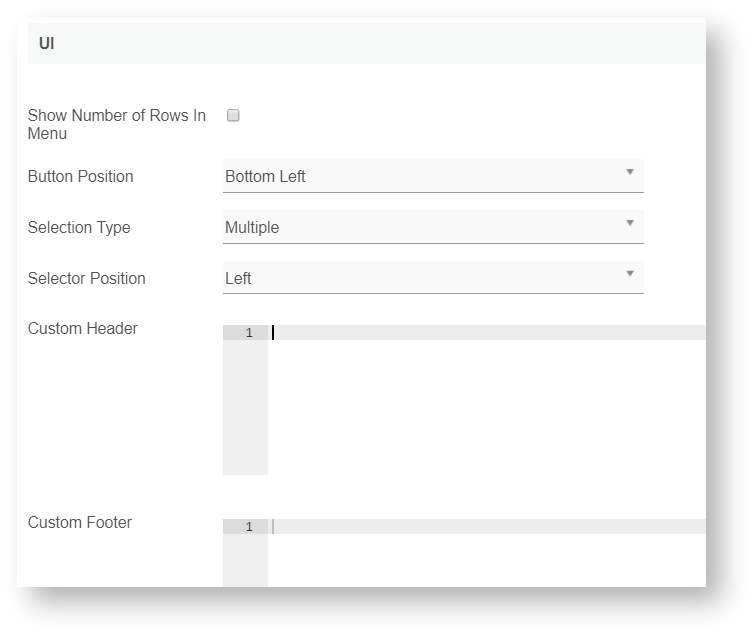Click the arrow icon of Selection Type dropdown

click(x=630, y=223)
